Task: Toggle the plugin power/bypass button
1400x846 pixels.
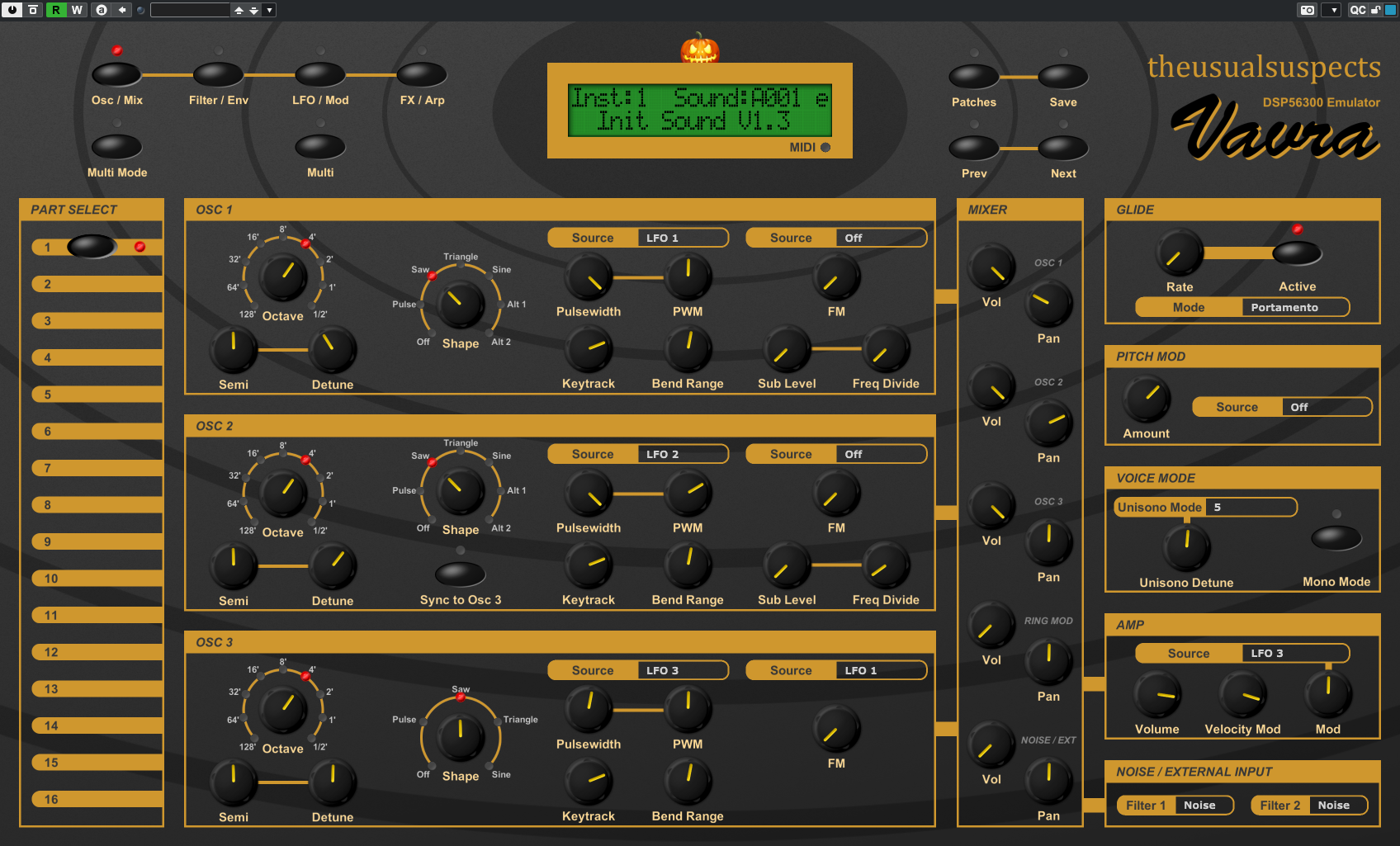Action: coord(12,10)
